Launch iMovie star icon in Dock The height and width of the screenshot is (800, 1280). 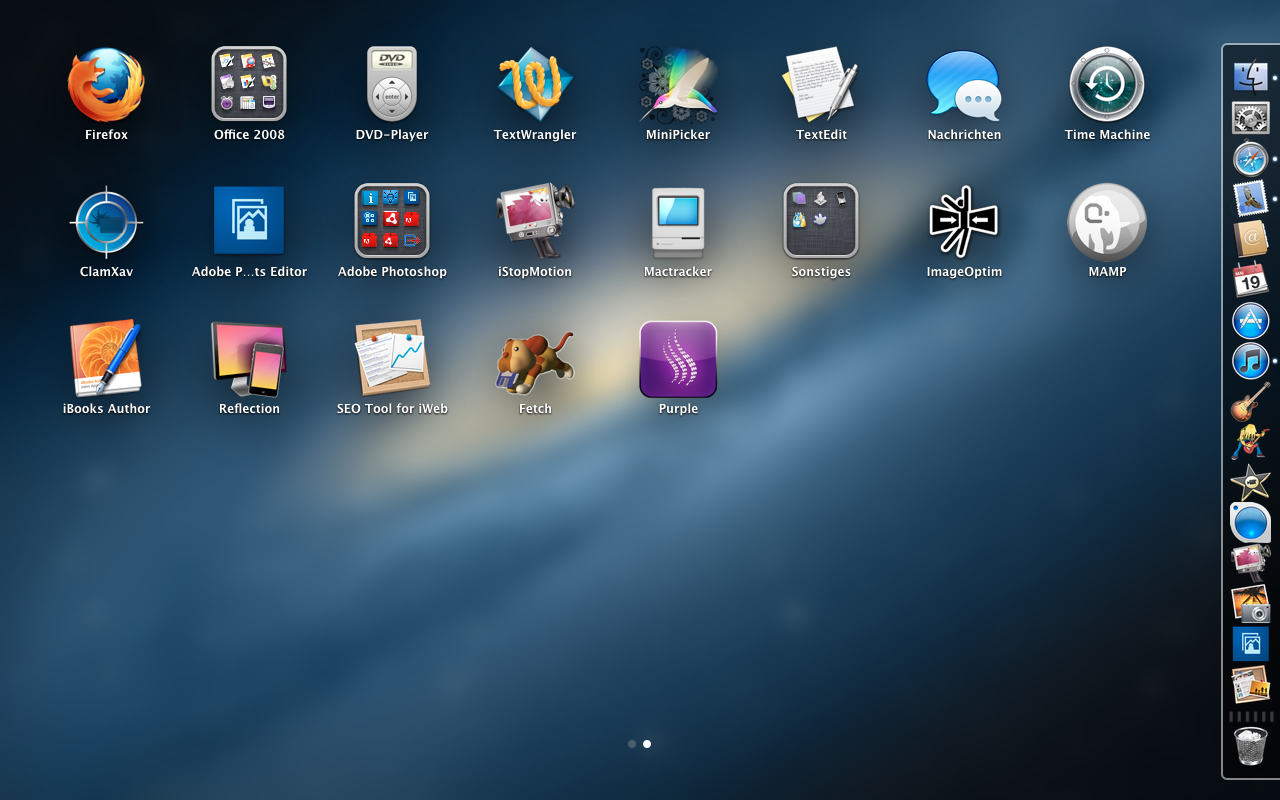pyautogui.click(x=1250, y=483)
